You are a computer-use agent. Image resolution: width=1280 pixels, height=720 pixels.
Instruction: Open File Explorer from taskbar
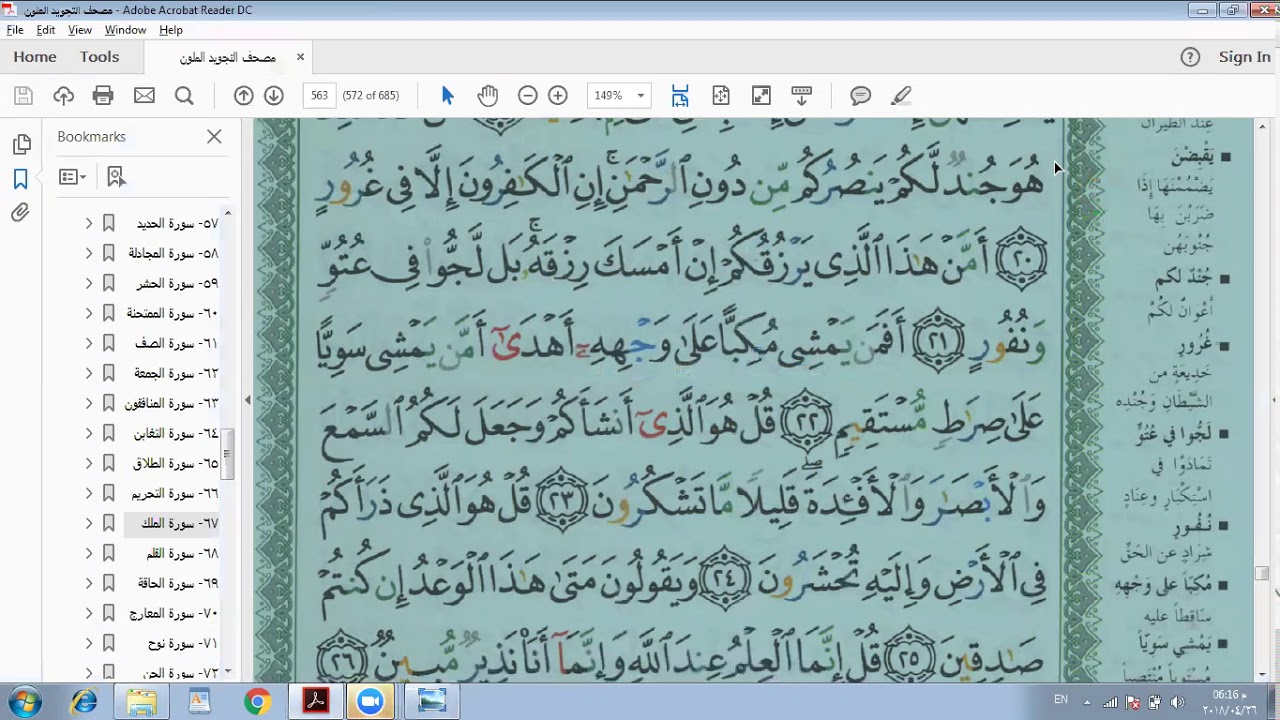[x=141, y=702]
